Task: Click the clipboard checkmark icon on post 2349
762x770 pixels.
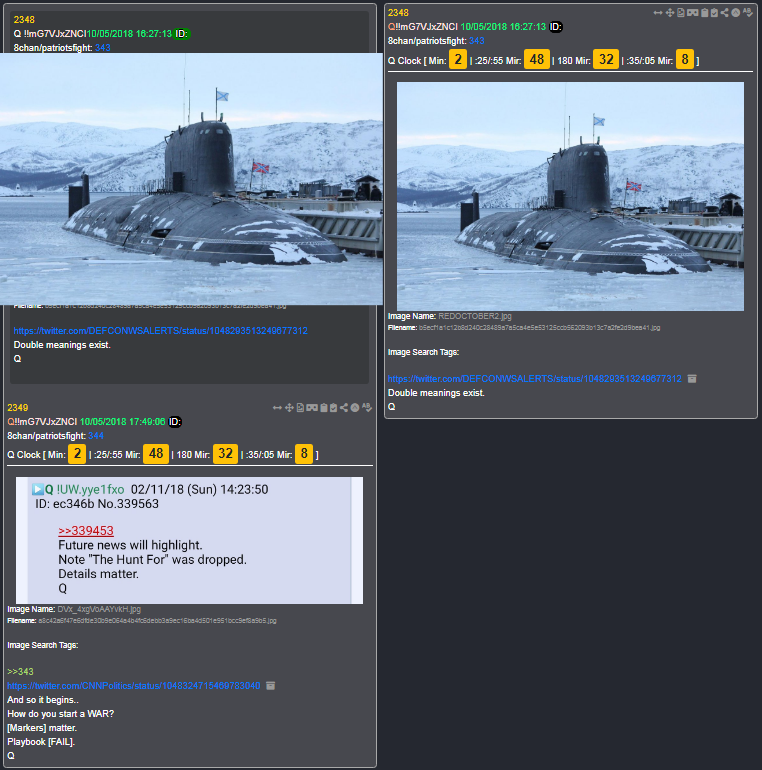Action: pos(333,408)
